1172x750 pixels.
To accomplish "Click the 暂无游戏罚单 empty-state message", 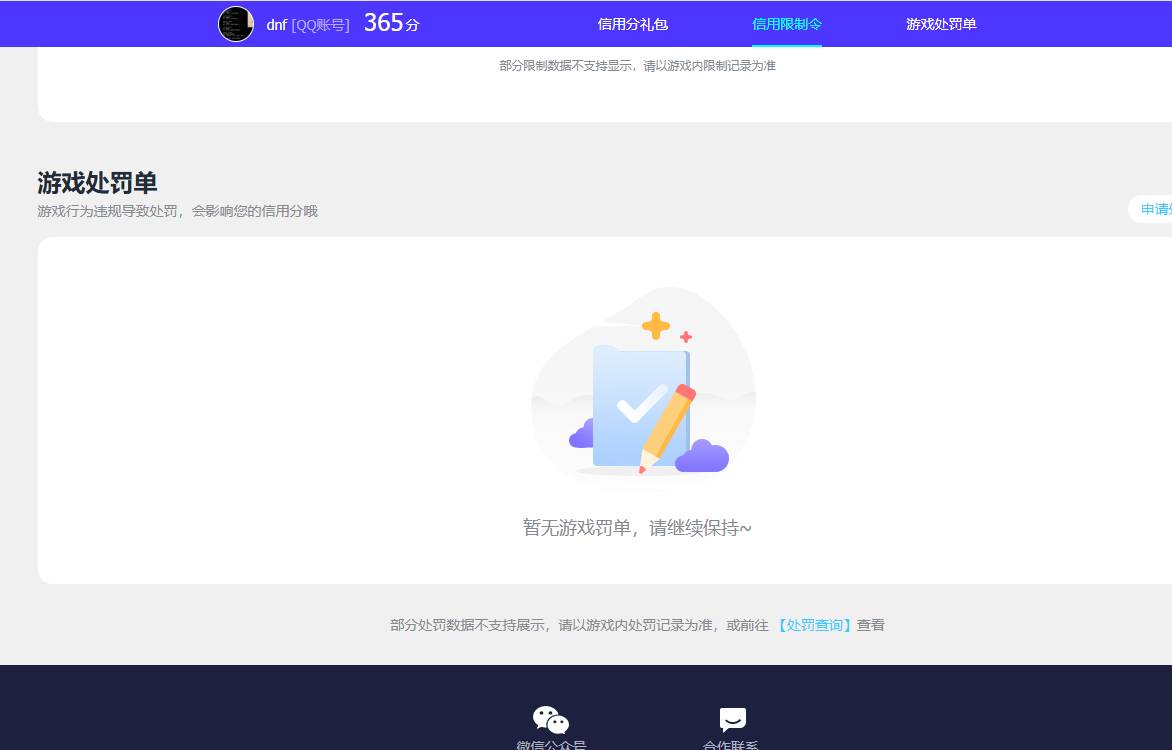I will point(637,527).
